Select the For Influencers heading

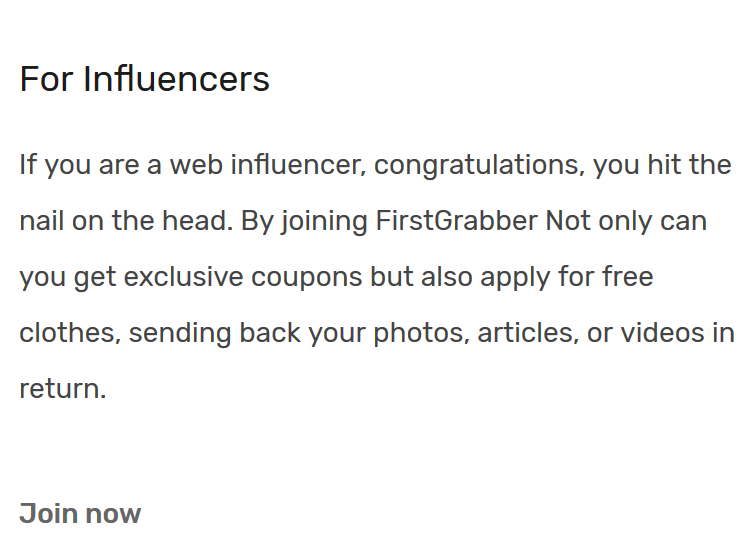[x=144, y=79]
